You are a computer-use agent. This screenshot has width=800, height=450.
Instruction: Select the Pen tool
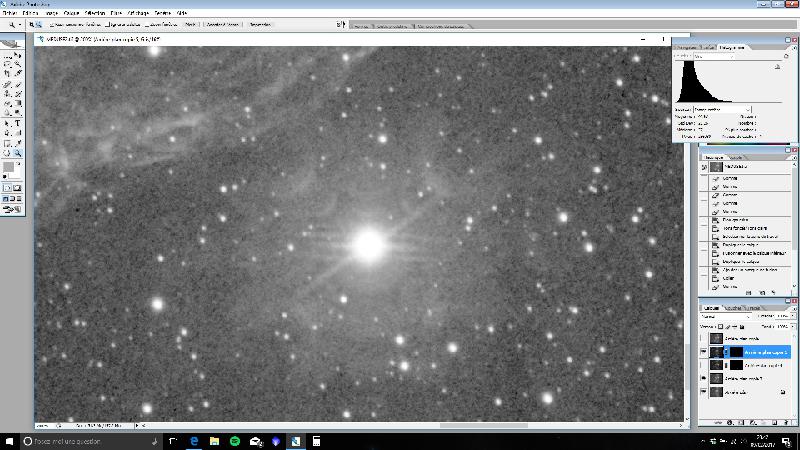7,133
